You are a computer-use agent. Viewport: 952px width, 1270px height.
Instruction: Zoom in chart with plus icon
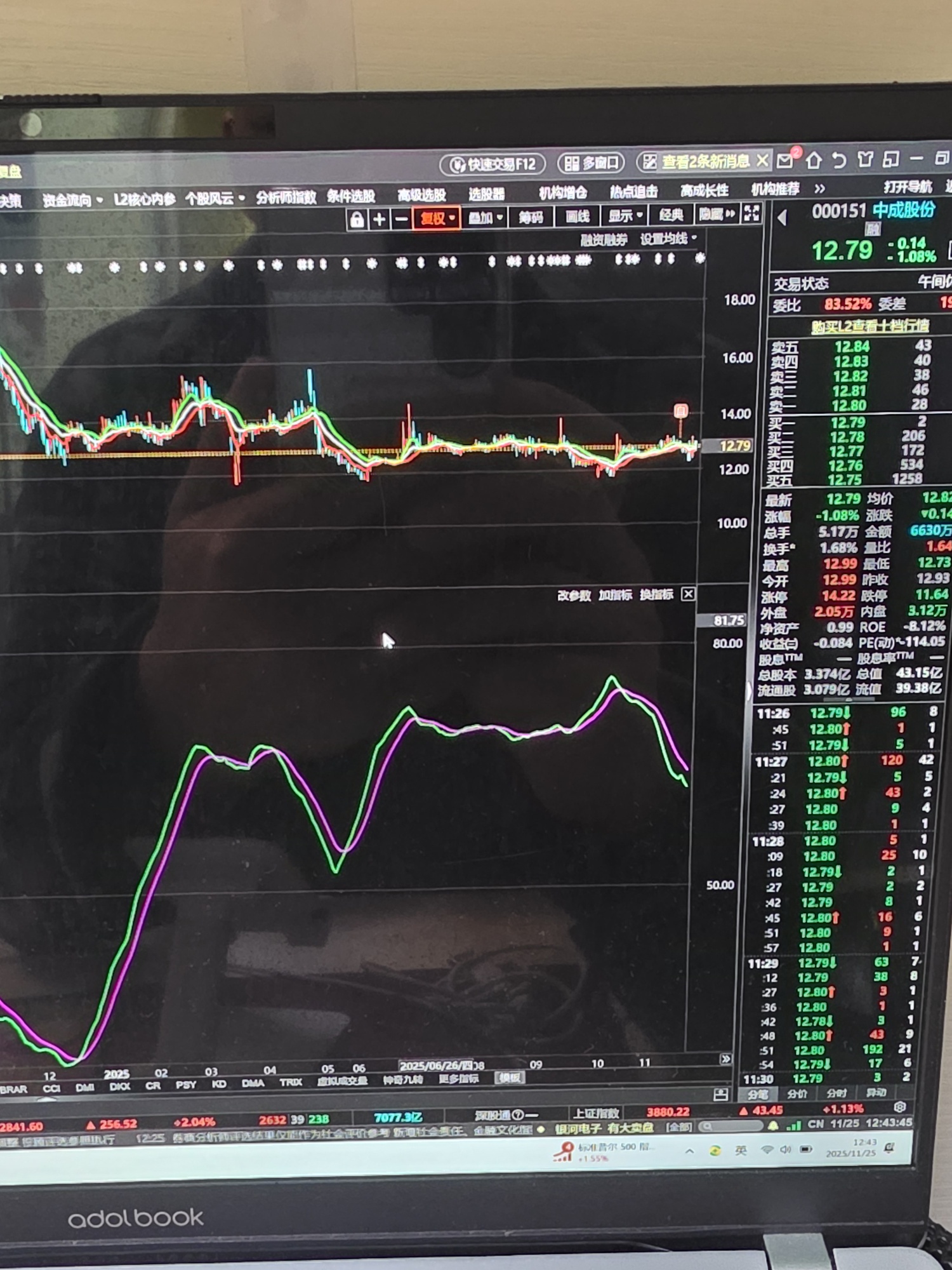[x=379, y=220]
